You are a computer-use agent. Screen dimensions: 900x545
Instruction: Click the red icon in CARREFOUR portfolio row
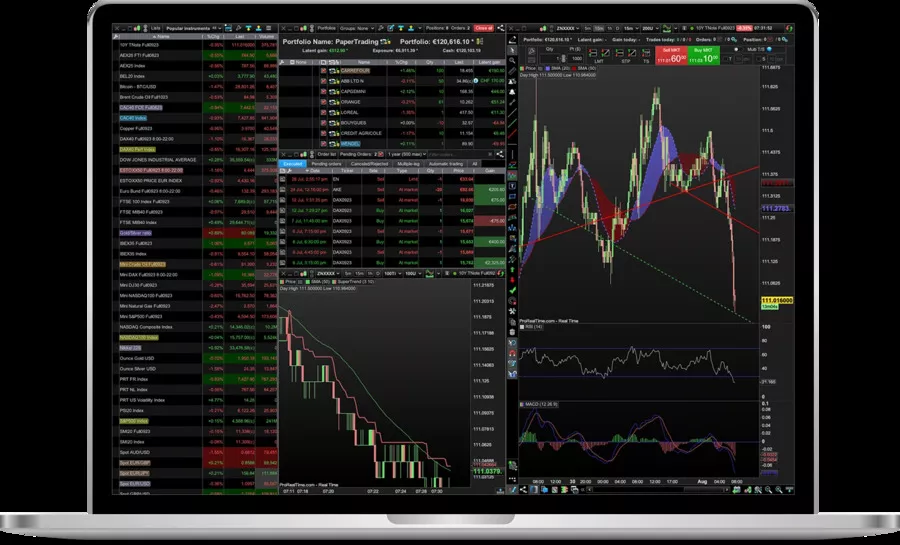[x=324, y=71]
